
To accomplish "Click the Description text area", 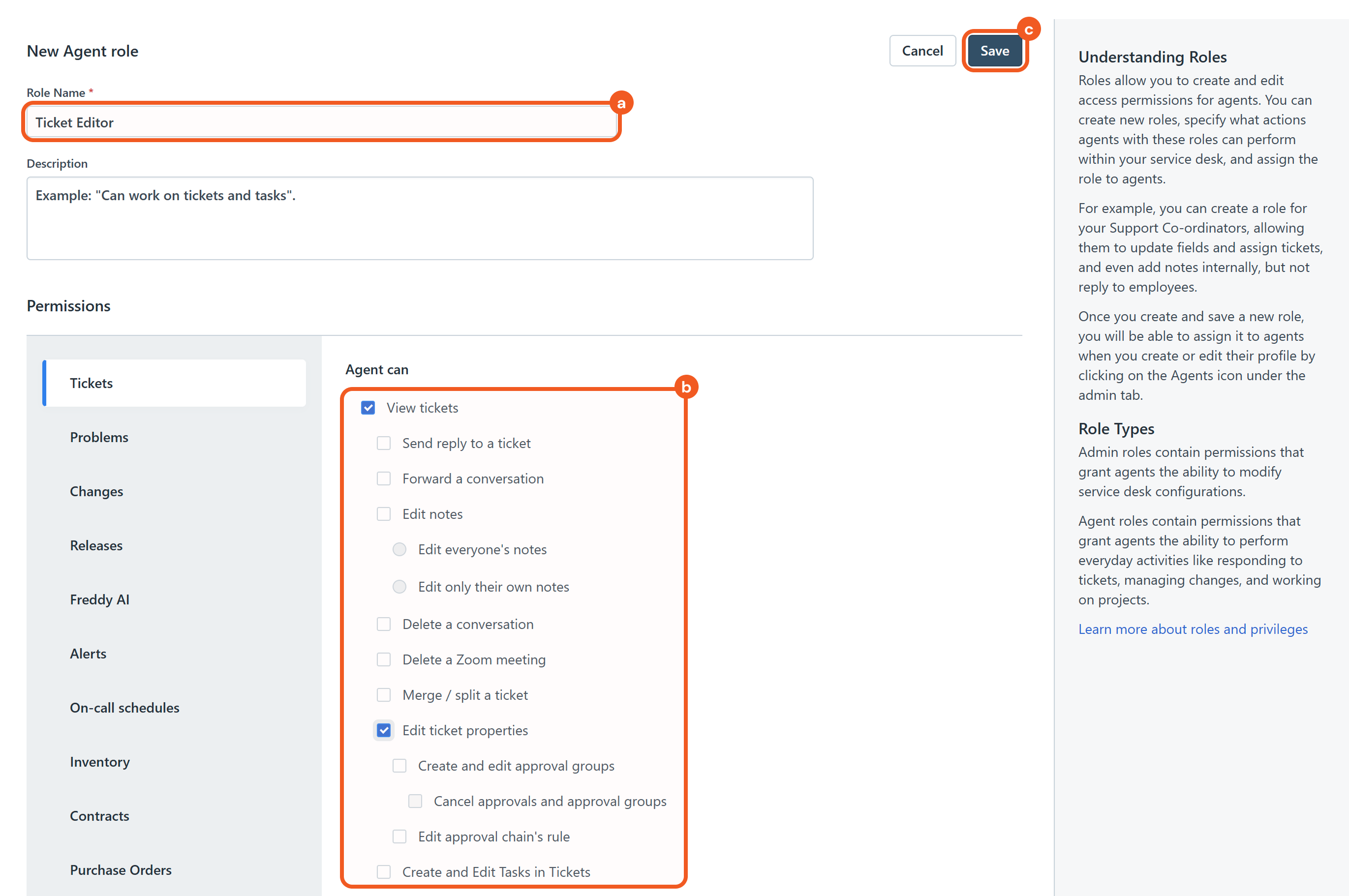I will coord(420,218).
